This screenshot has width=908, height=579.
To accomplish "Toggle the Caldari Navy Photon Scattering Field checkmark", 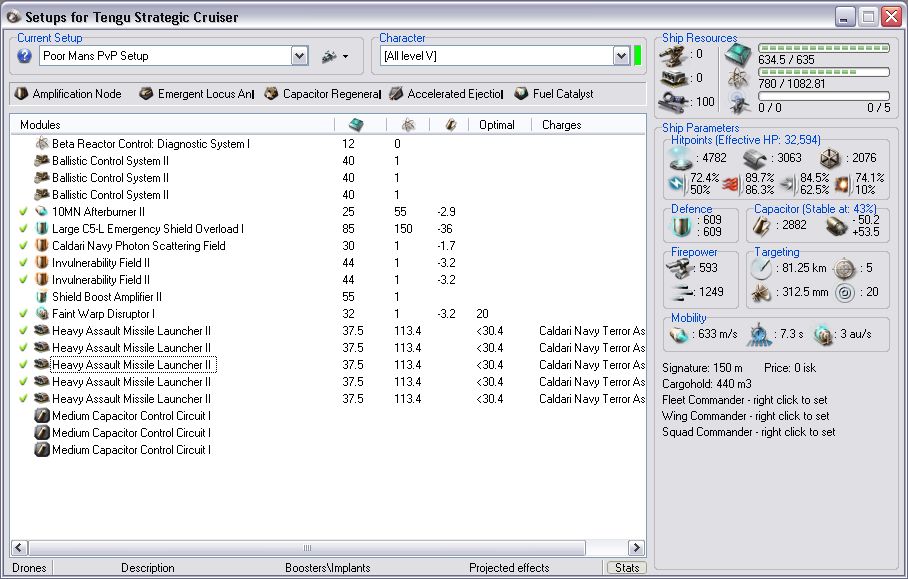I will tap(23, 245).
